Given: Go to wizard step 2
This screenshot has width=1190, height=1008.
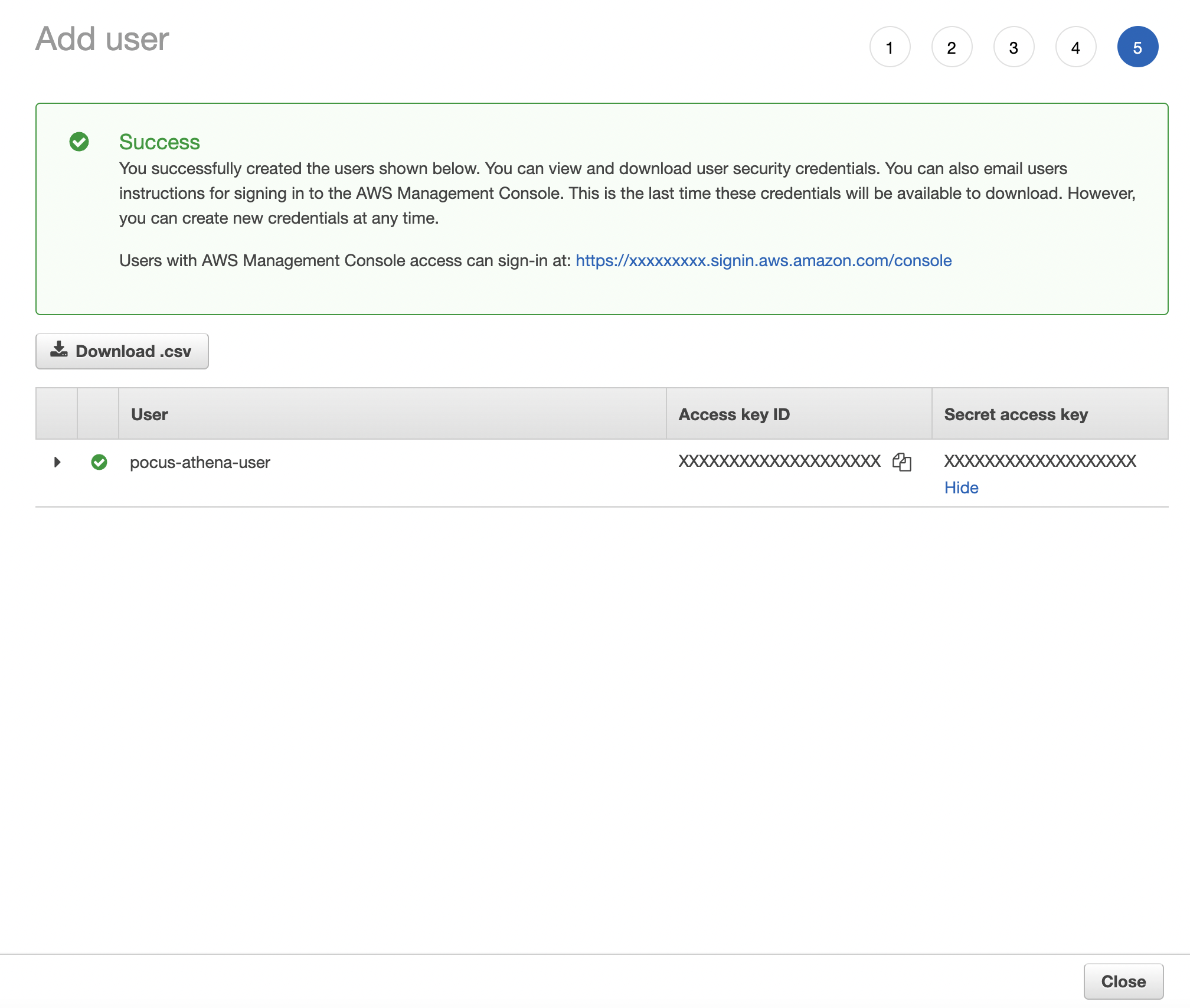Looking at the screenshot, I should click(952, 47).
